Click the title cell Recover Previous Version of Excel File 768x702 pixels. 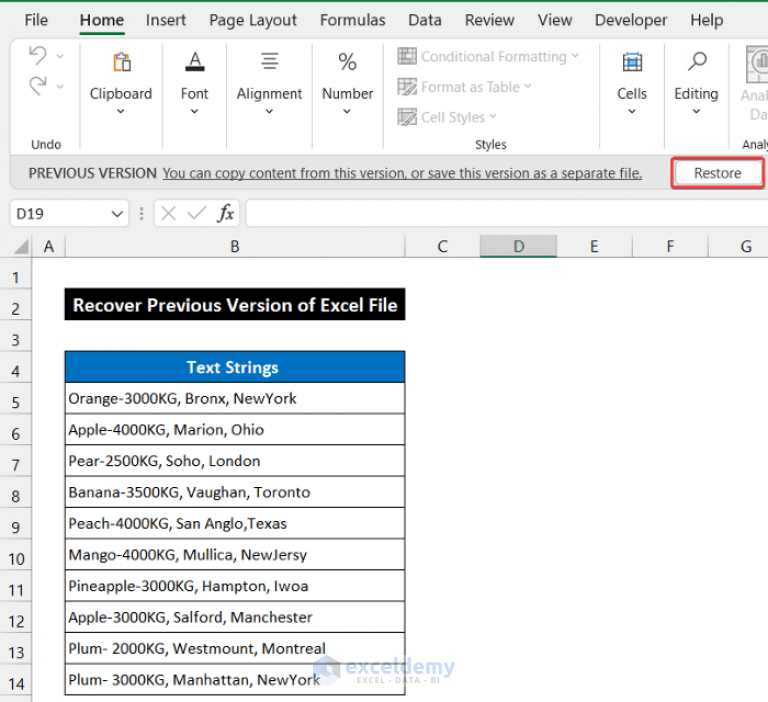pos(235,305)
